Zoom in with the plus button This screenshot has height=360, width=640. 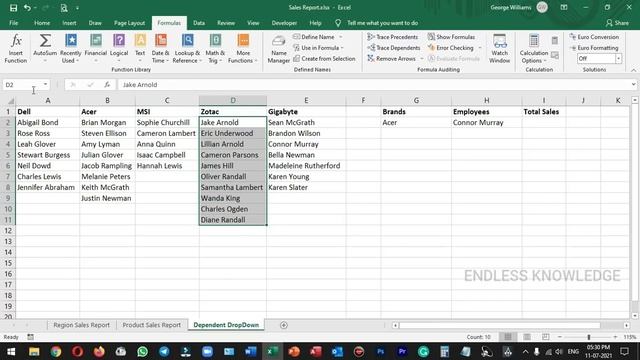615,337
